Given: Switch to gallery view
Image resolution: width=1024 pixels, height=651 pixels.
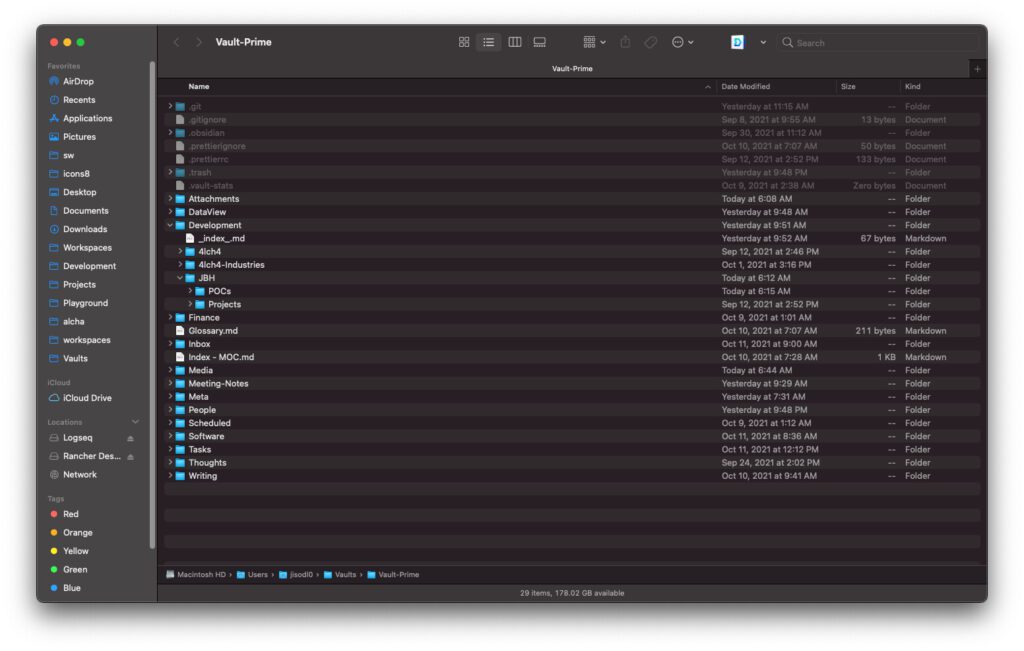Looking at the screenshot, I should (540, 42).
